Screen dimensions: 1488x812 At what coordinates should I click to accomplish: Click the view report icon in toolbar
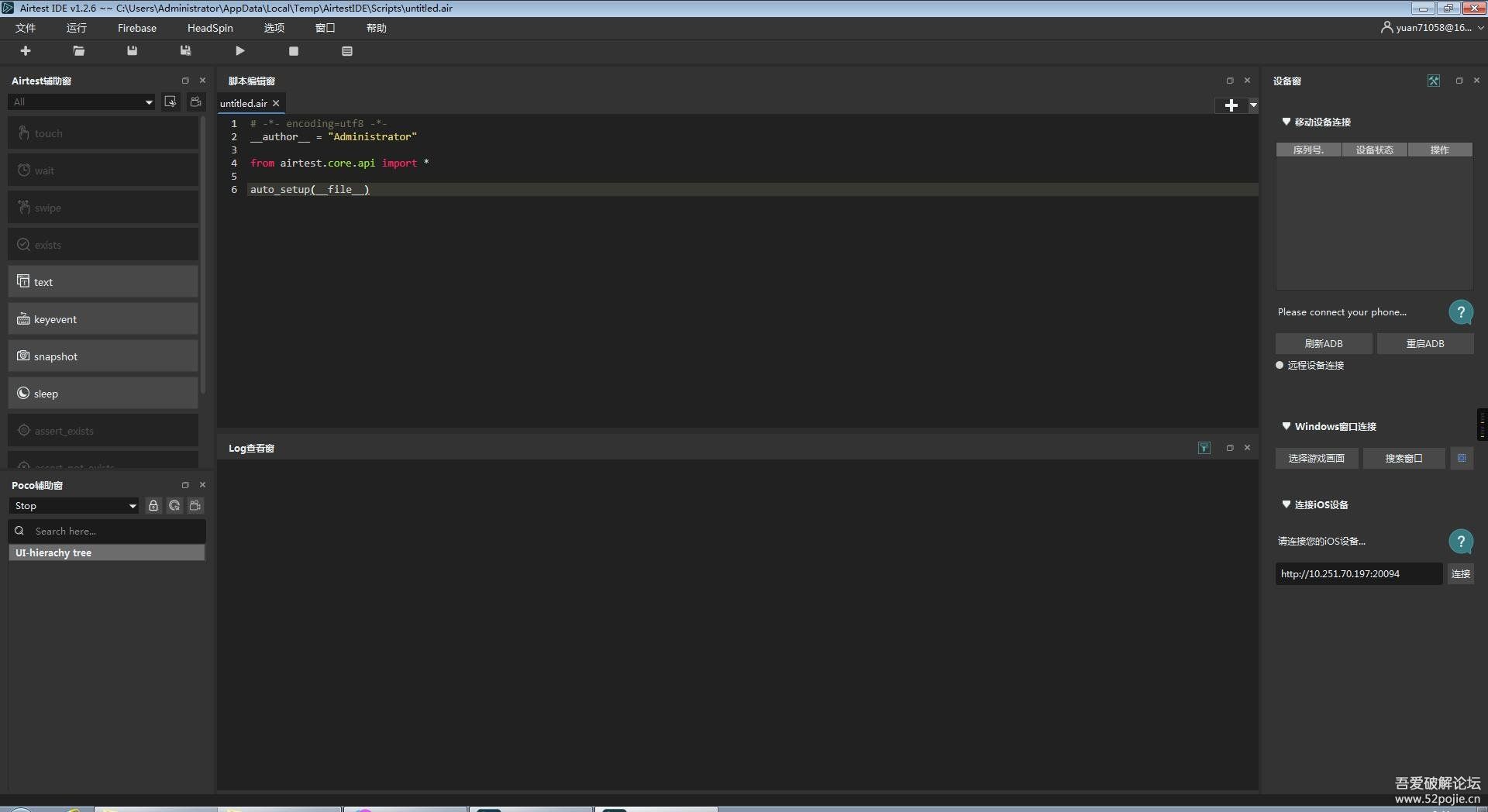346,51
